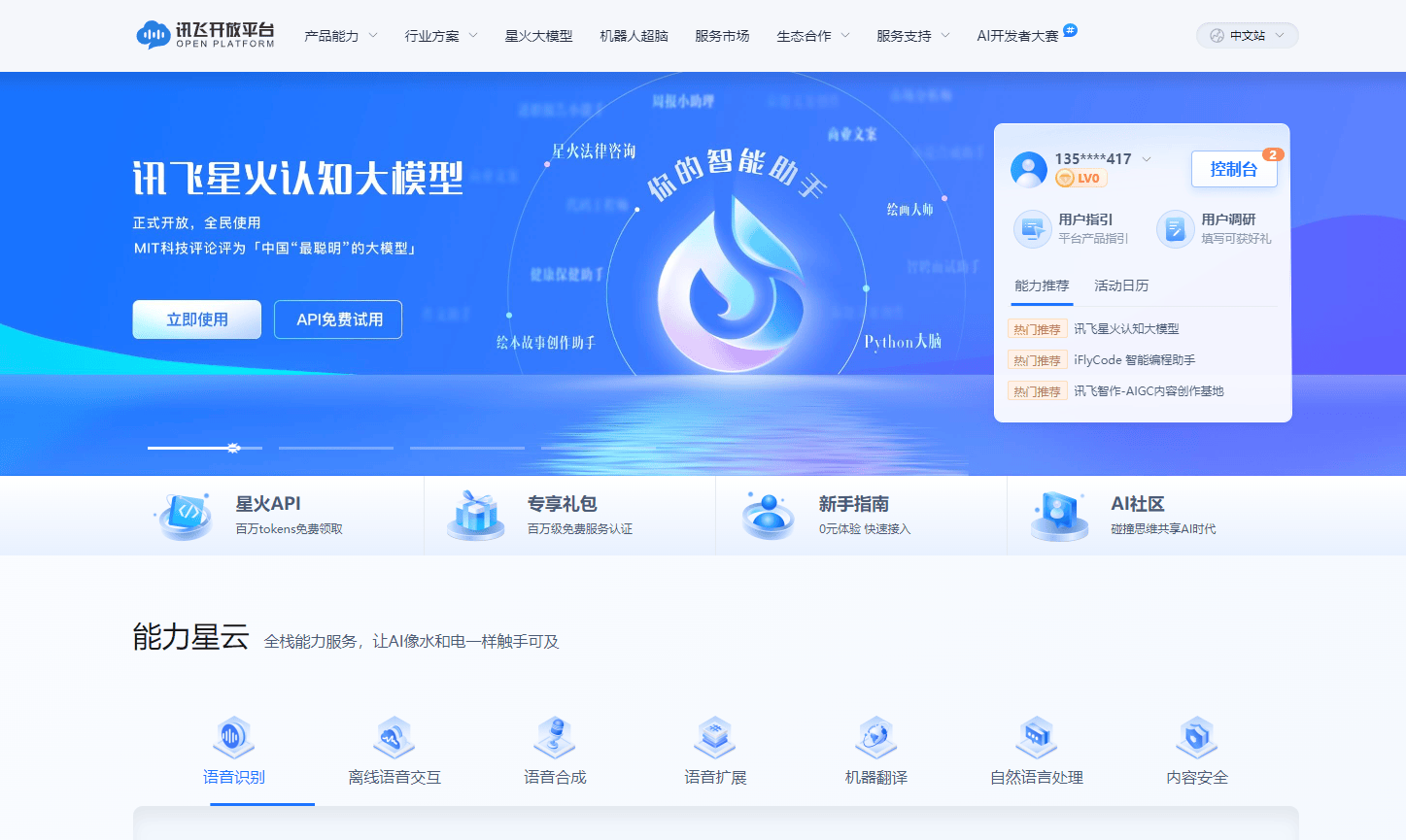Expand the 行业方案 dropdown menu
The image size is (1406, 840).
point(441,36)
